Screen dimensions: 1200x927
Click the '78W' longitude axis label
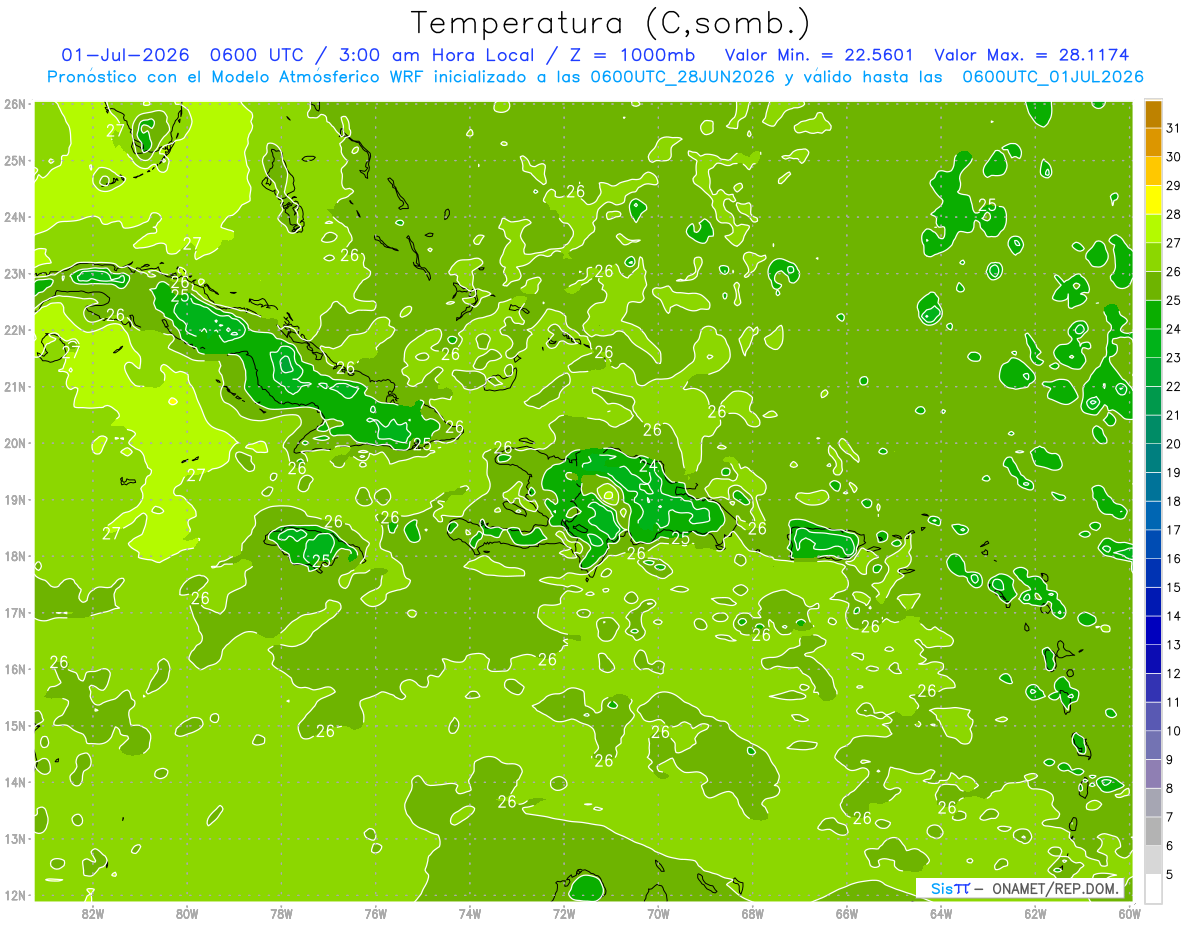point(281,913)
